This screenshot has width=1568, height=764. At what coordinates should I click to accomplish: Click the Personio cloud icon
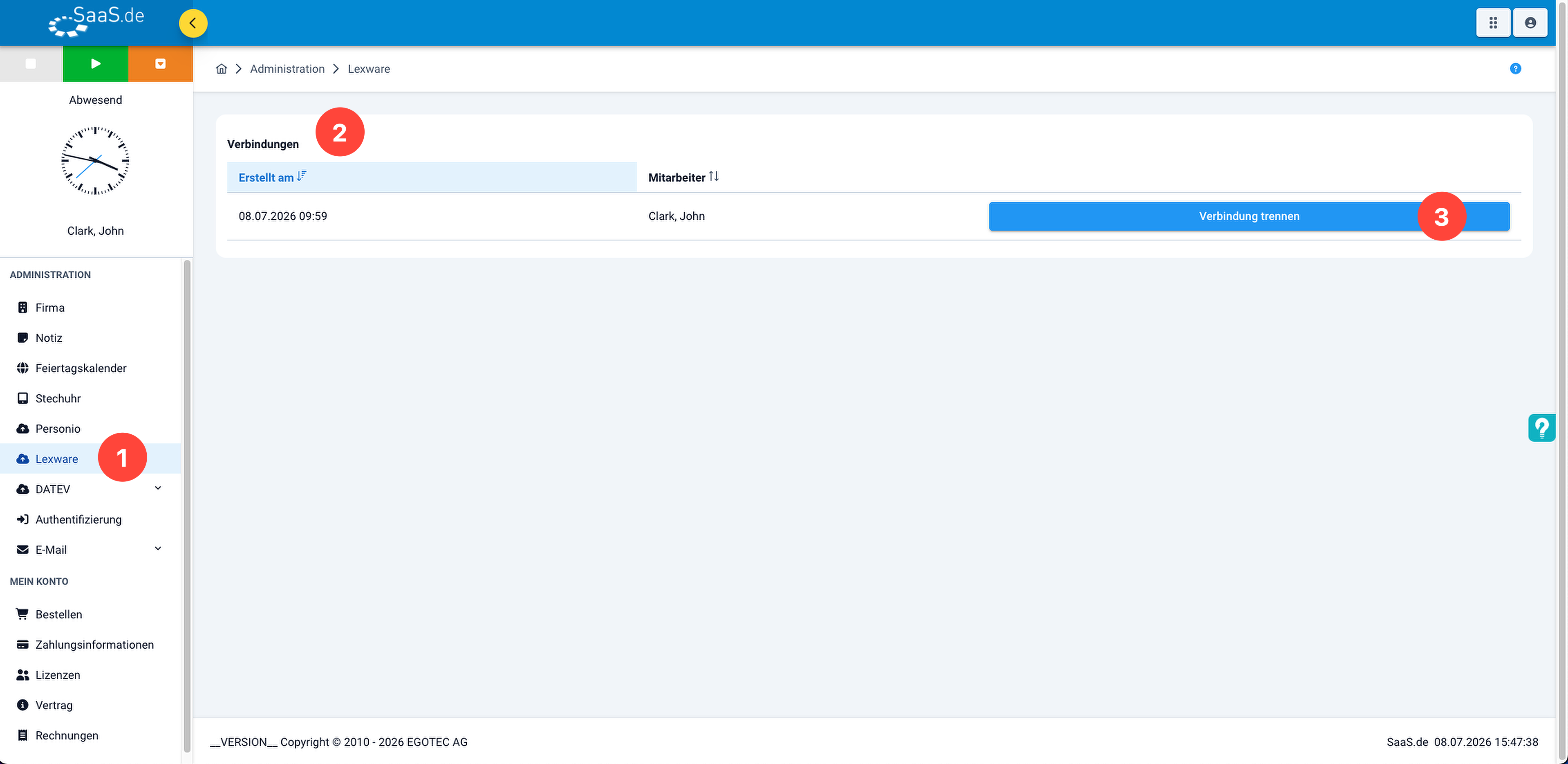pos(22,429)
